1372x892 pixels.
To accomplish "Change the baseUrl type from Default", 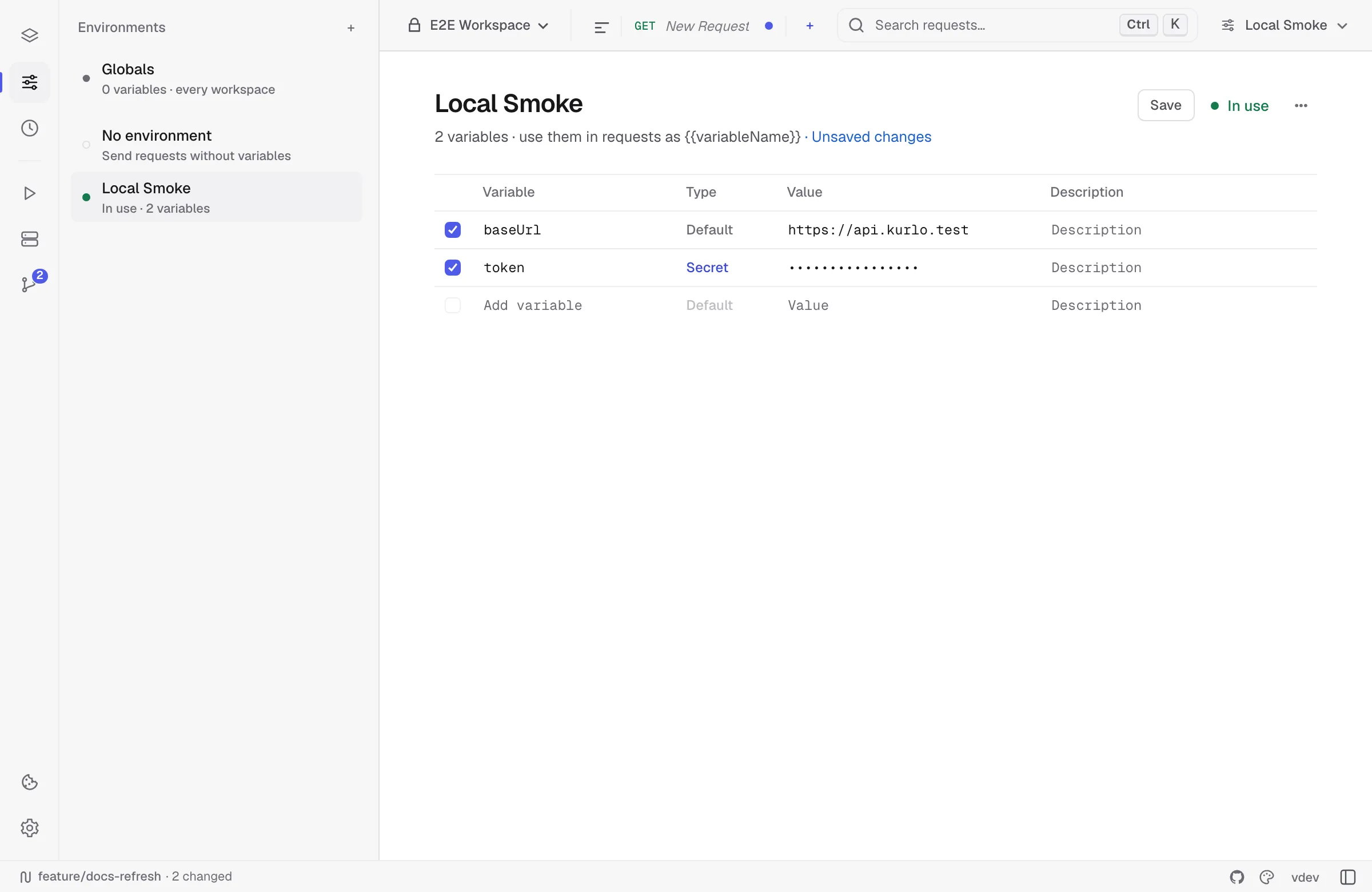I will [709, 230].
